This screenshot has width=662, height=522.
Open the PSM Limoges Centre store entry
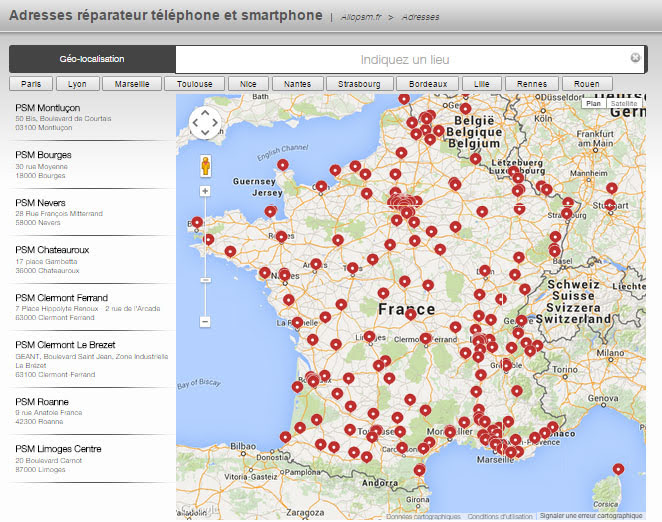(x=92, y=459)
